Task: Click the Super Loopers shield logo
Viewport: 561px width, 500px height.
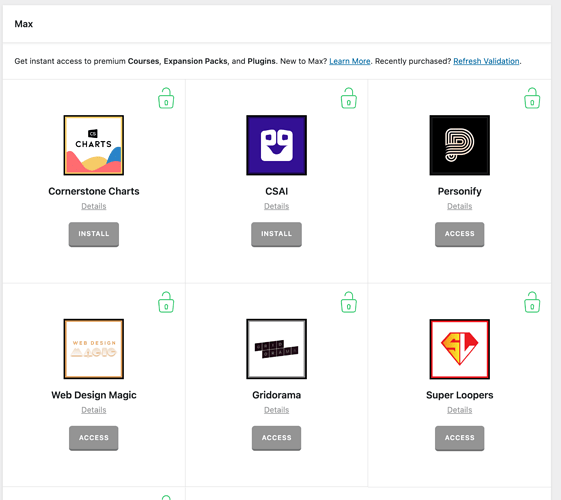Action: 459,349
